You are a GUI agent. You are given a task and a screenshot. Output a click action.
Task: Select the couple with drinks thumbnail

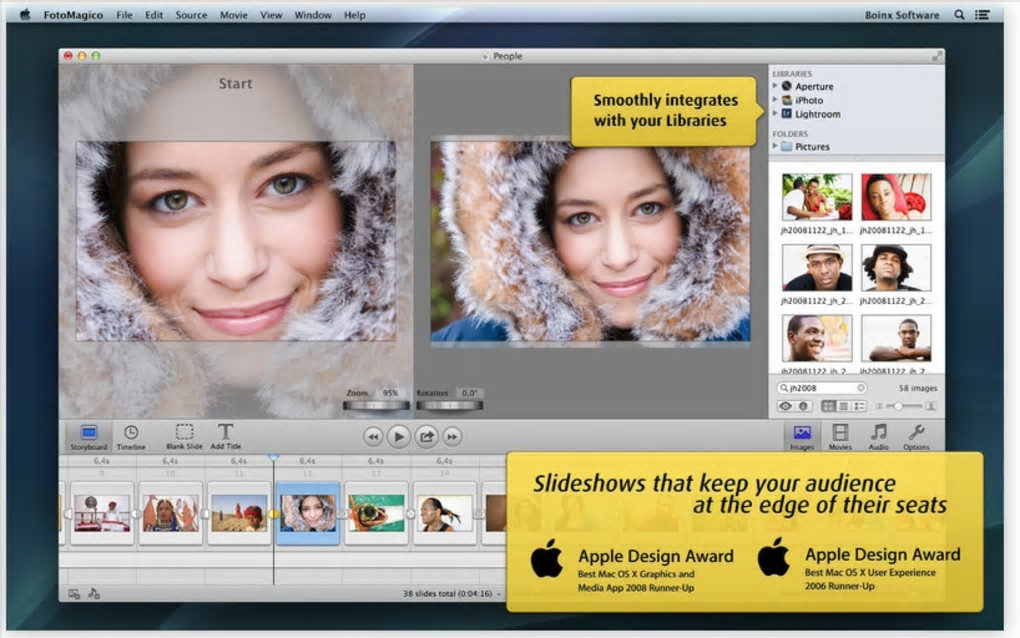tap(817, 197)
